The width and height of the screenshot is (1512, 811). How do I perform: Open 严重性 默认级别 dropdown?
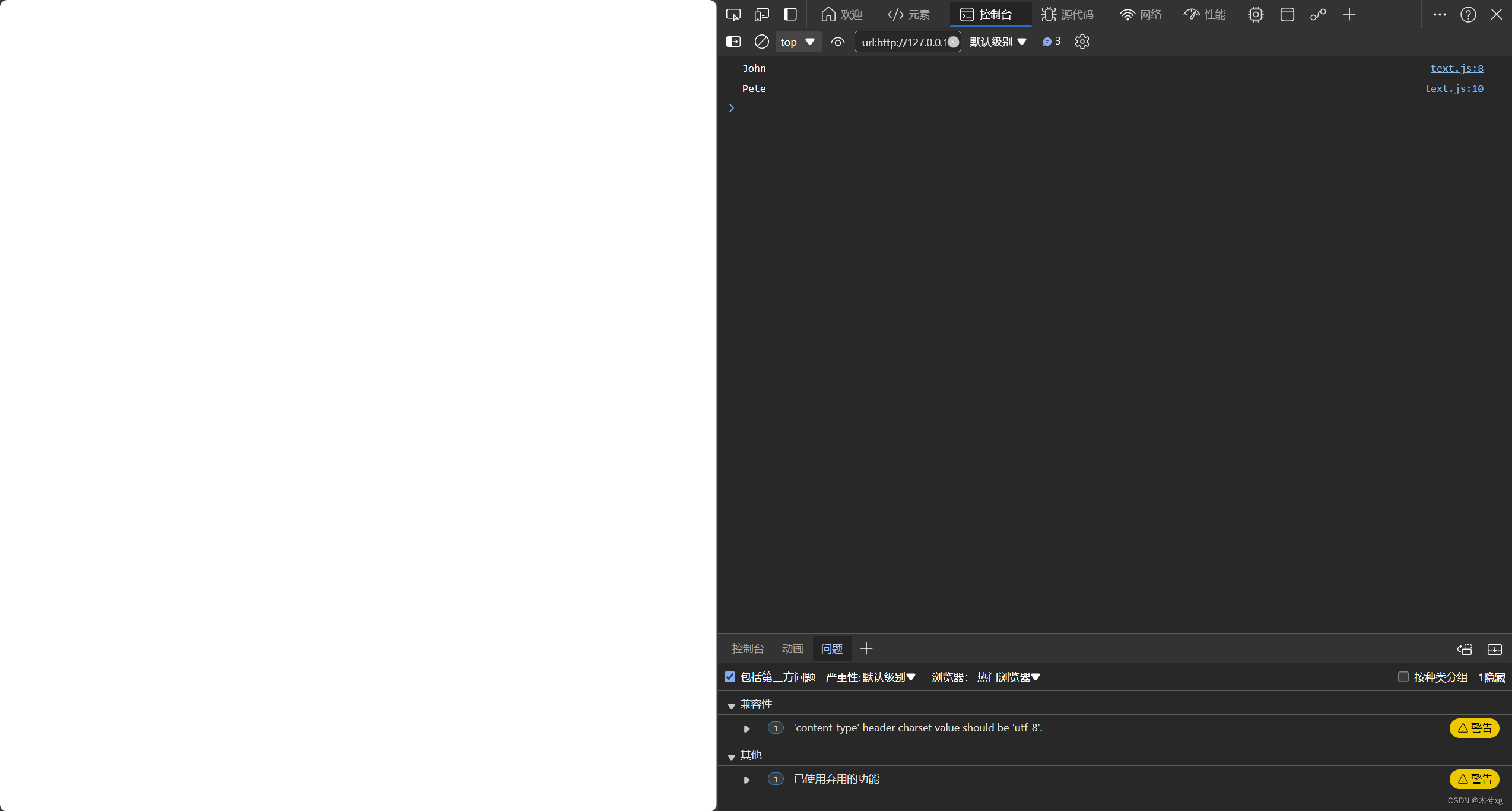click(x=869, y=677)
